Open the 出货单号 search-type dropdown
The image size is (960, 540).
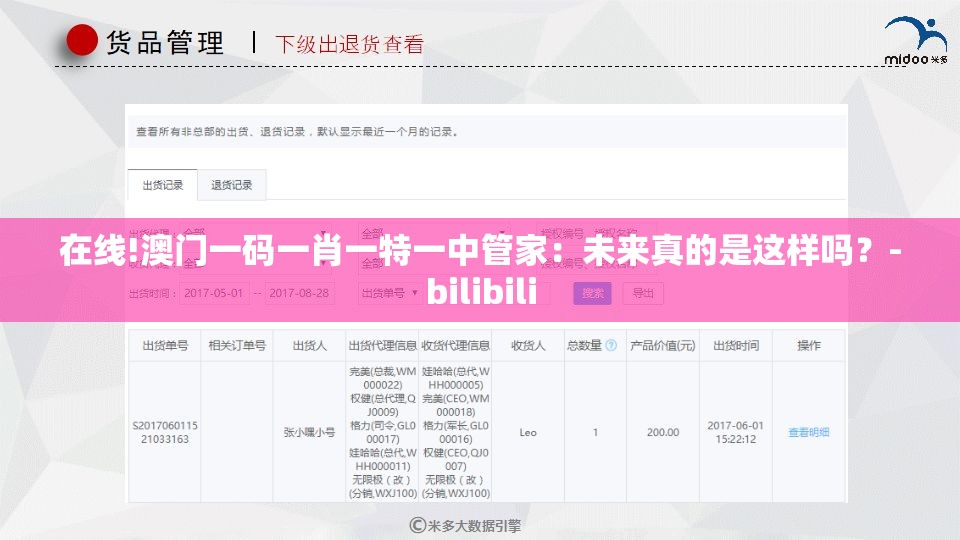390,293
